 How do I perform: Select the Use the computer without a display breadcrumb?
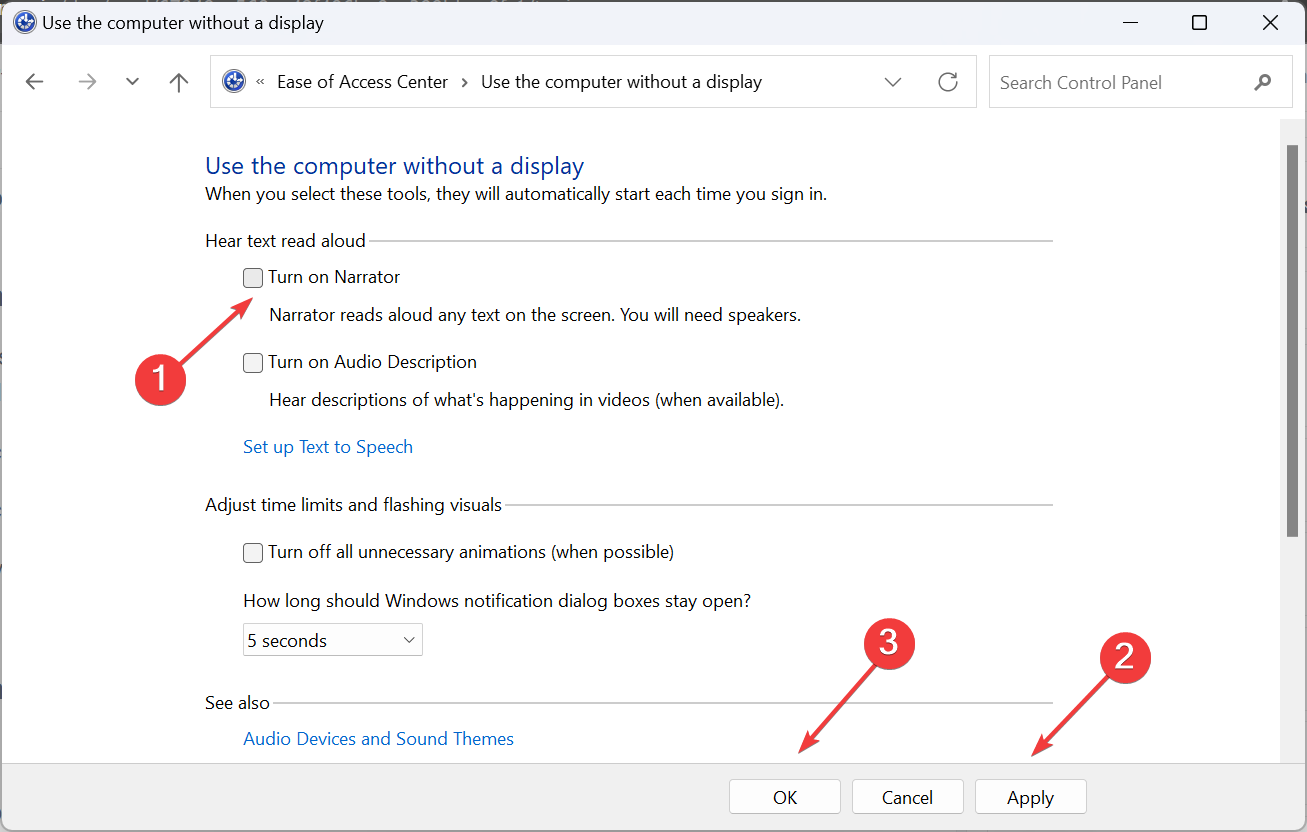click(x=621, y=81)
